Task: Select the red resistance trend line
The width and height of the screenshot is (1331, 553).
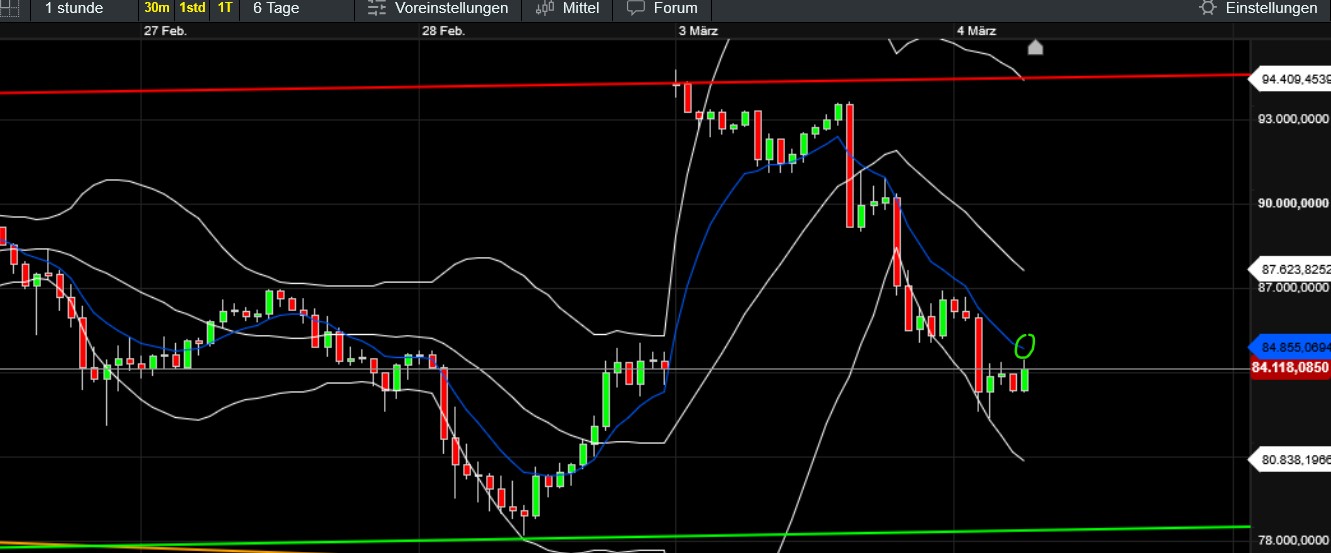Action: point(625,84)
